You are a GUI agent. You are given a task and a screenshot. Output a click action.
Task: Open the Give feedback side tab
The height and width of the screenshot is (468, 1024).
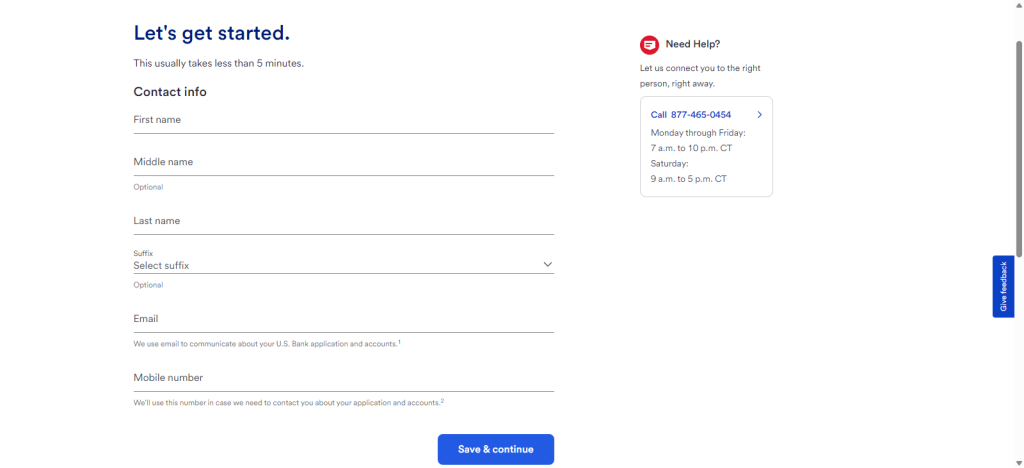pyautogui.click(x=1003, y=287)
